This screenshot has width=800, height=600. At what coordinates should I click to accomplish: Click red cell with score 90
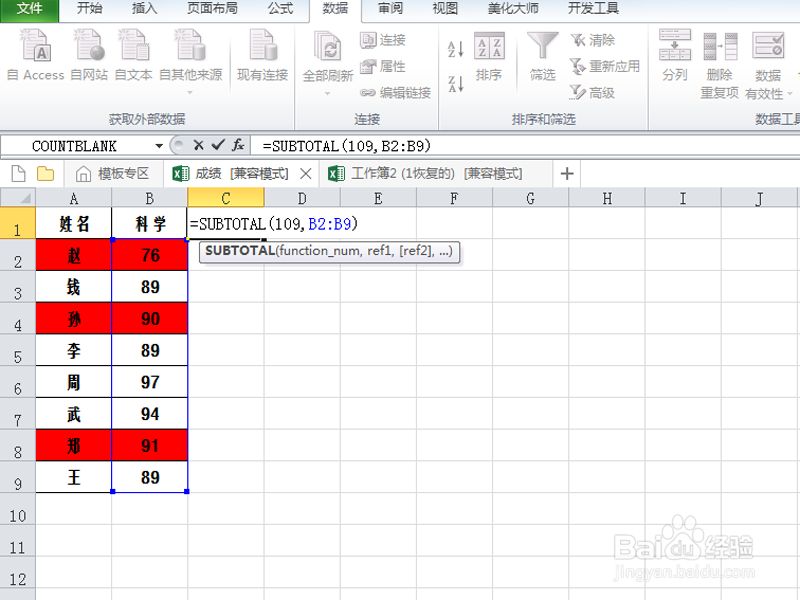click(149, 318)
